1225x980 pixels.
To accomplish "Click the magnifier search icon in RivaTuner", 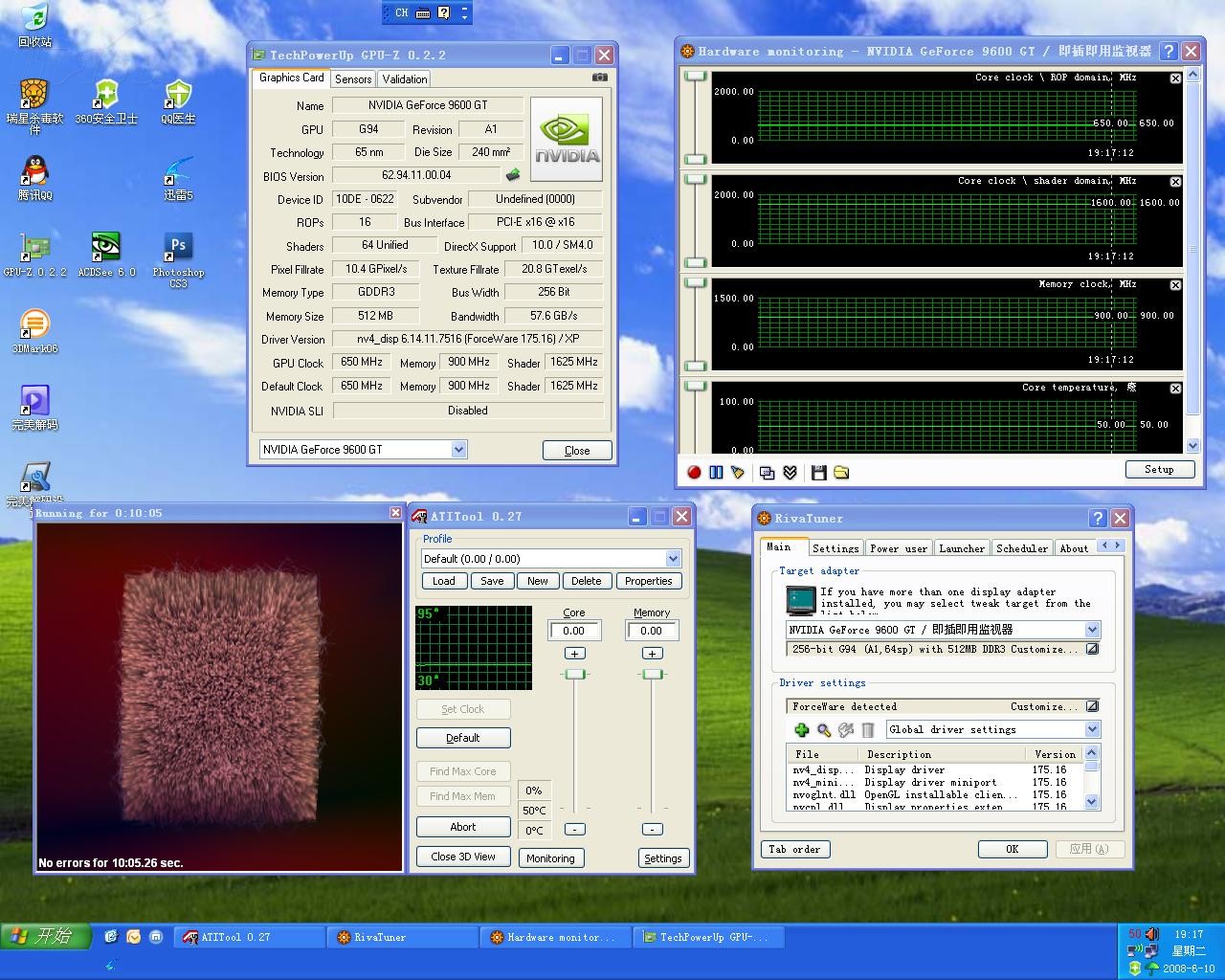I will 824,730.
